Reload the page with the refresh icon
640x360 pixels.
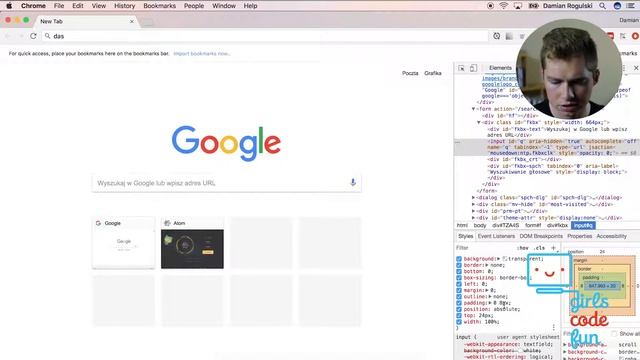point(33,36)
